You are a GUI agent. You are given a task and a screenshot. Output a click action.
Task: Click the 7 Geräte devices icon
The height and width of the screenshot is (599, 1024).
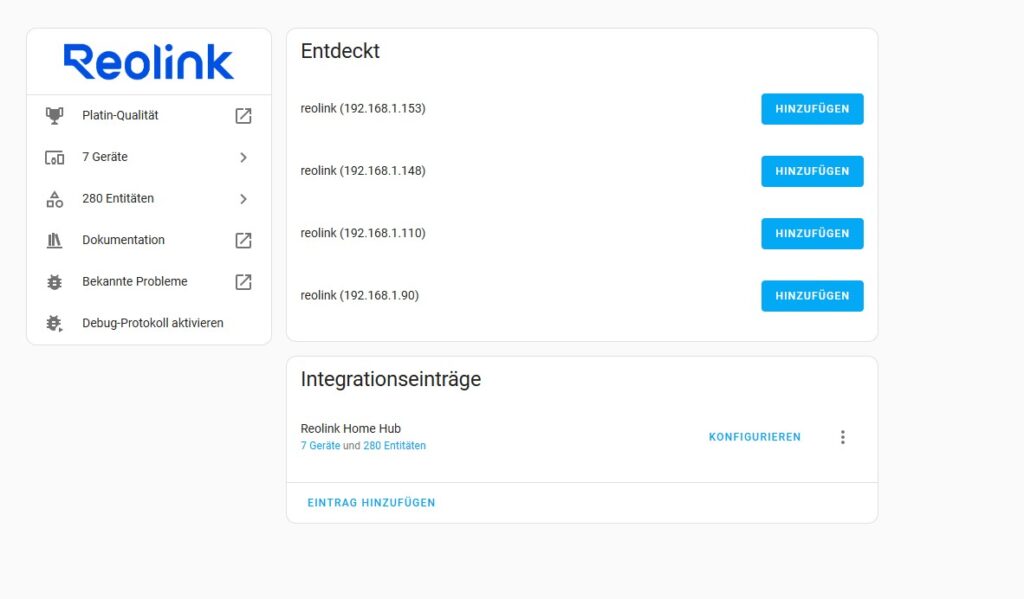(x=54, y=157)
